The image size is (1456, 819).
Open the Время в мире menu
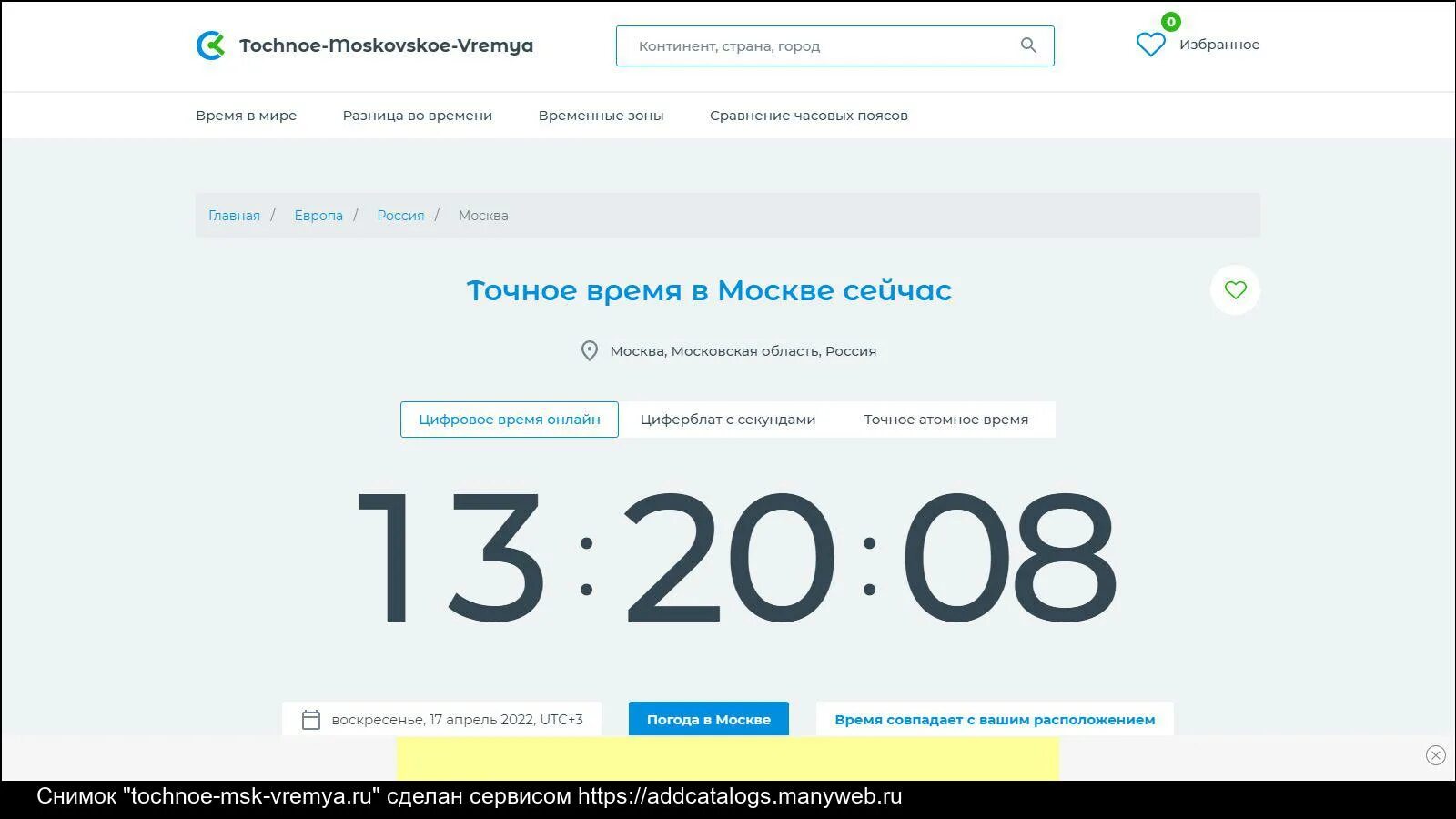247,116
